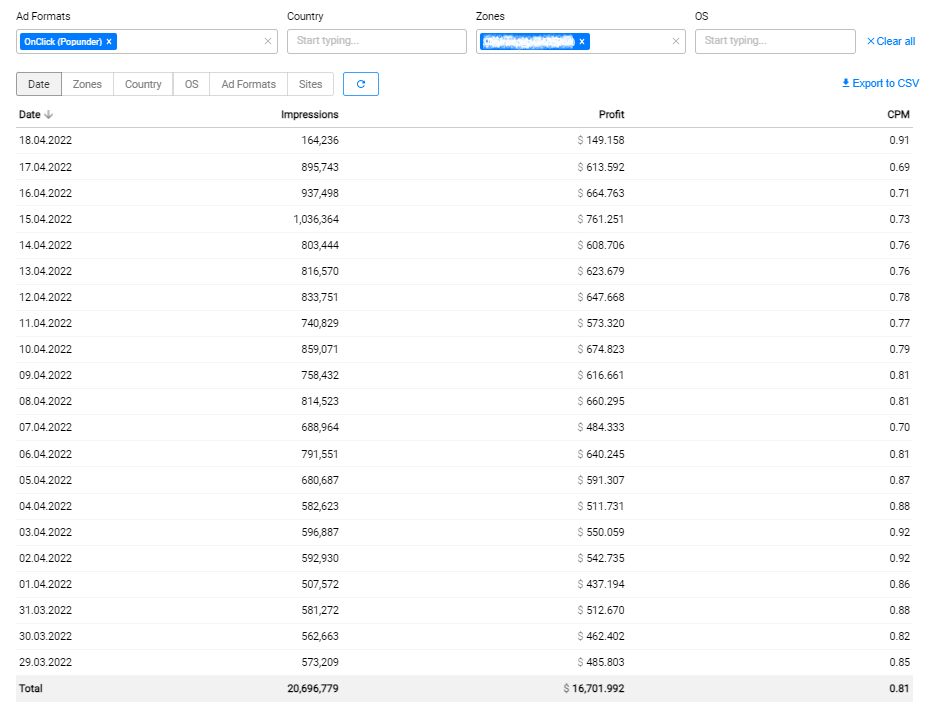The image size is (936, 718).
Task: Click total impressions 20,696,779
Action: tap(313, 689)
